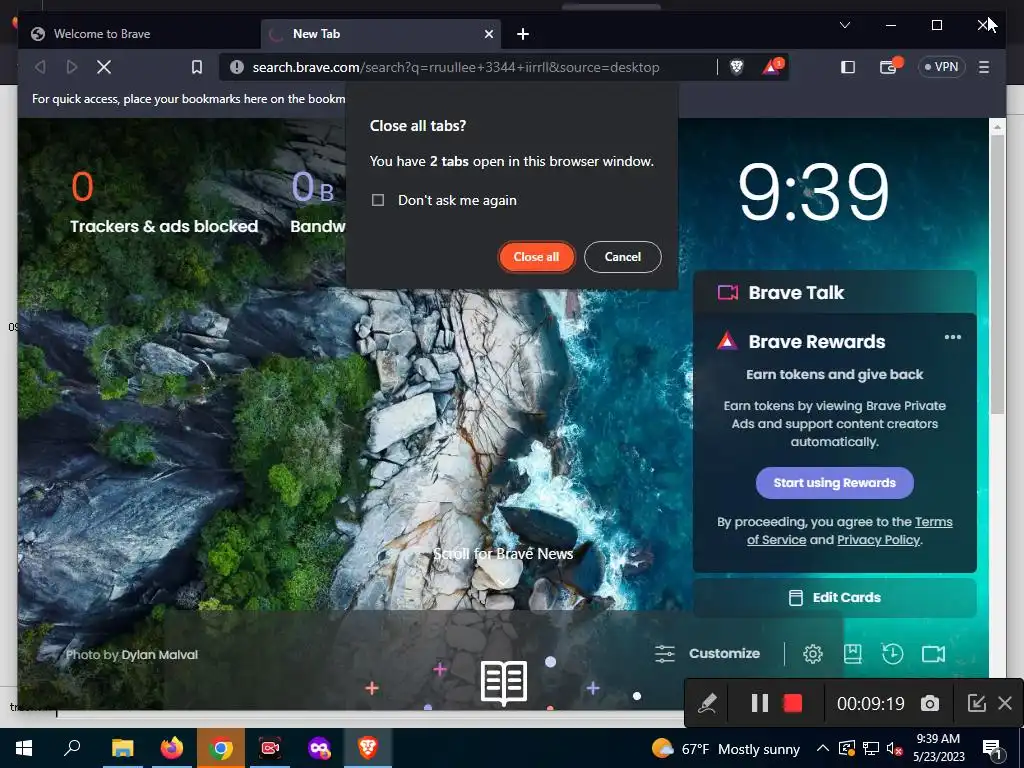Click Edit Cards button
This screenshot has height=768, width=1024.
[x=834, y=598]
